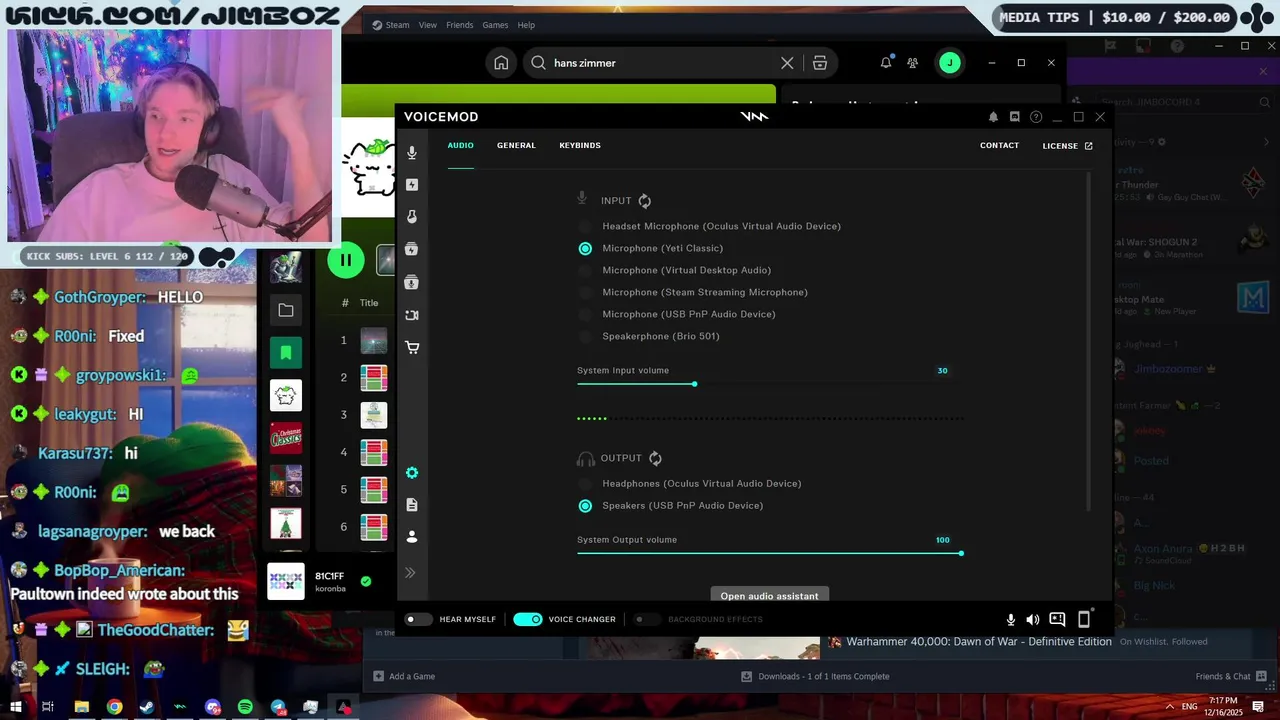
Task: Adjust the System input volume slider
Action: 770,384
